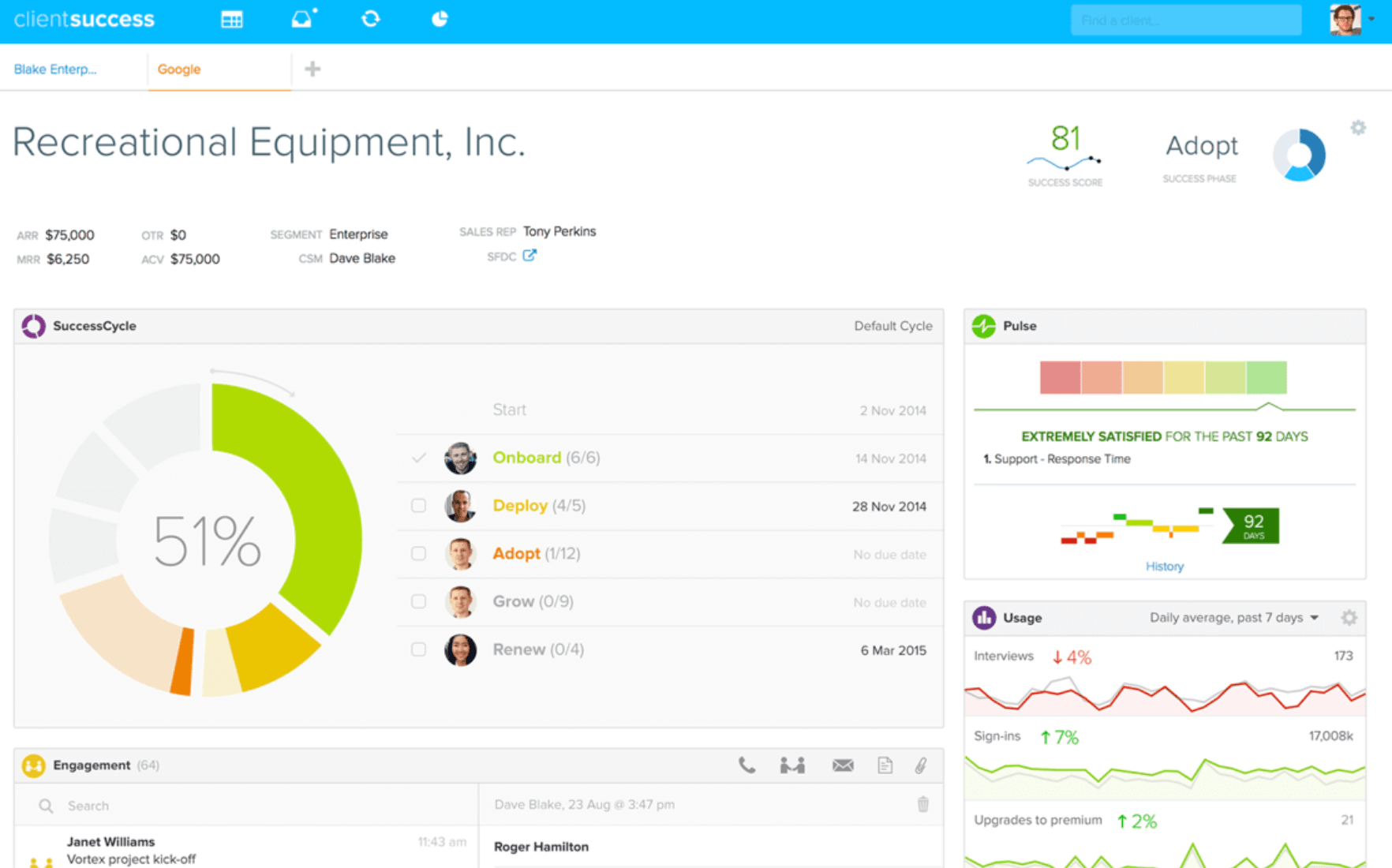1392x868 pixels.
Task: Open a new tab with the plus button
Action: click(312, 69)
